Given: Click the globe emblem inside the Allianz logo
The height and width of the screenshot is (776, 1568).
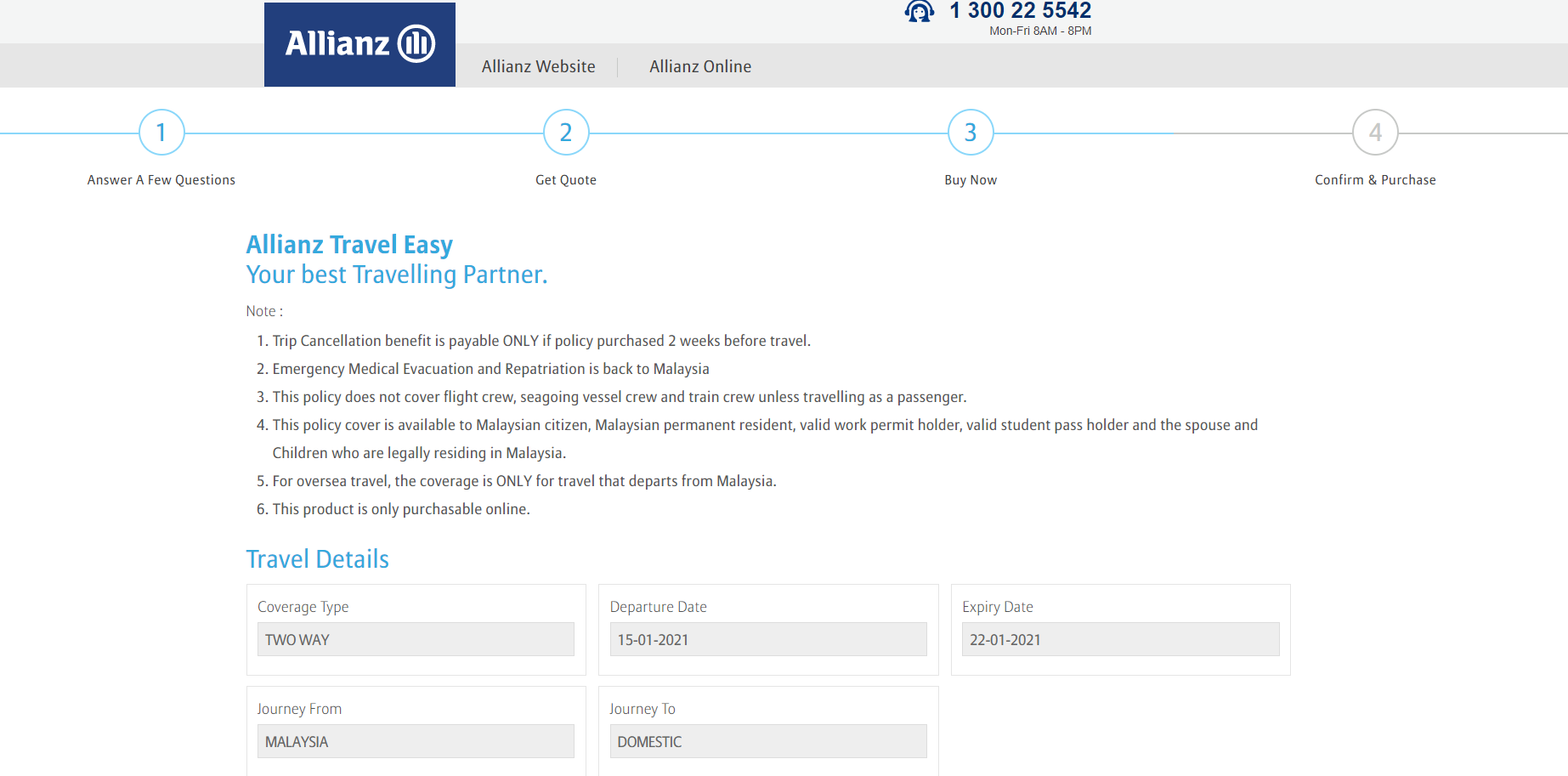Looking at the screenshot, I should 416,41.
